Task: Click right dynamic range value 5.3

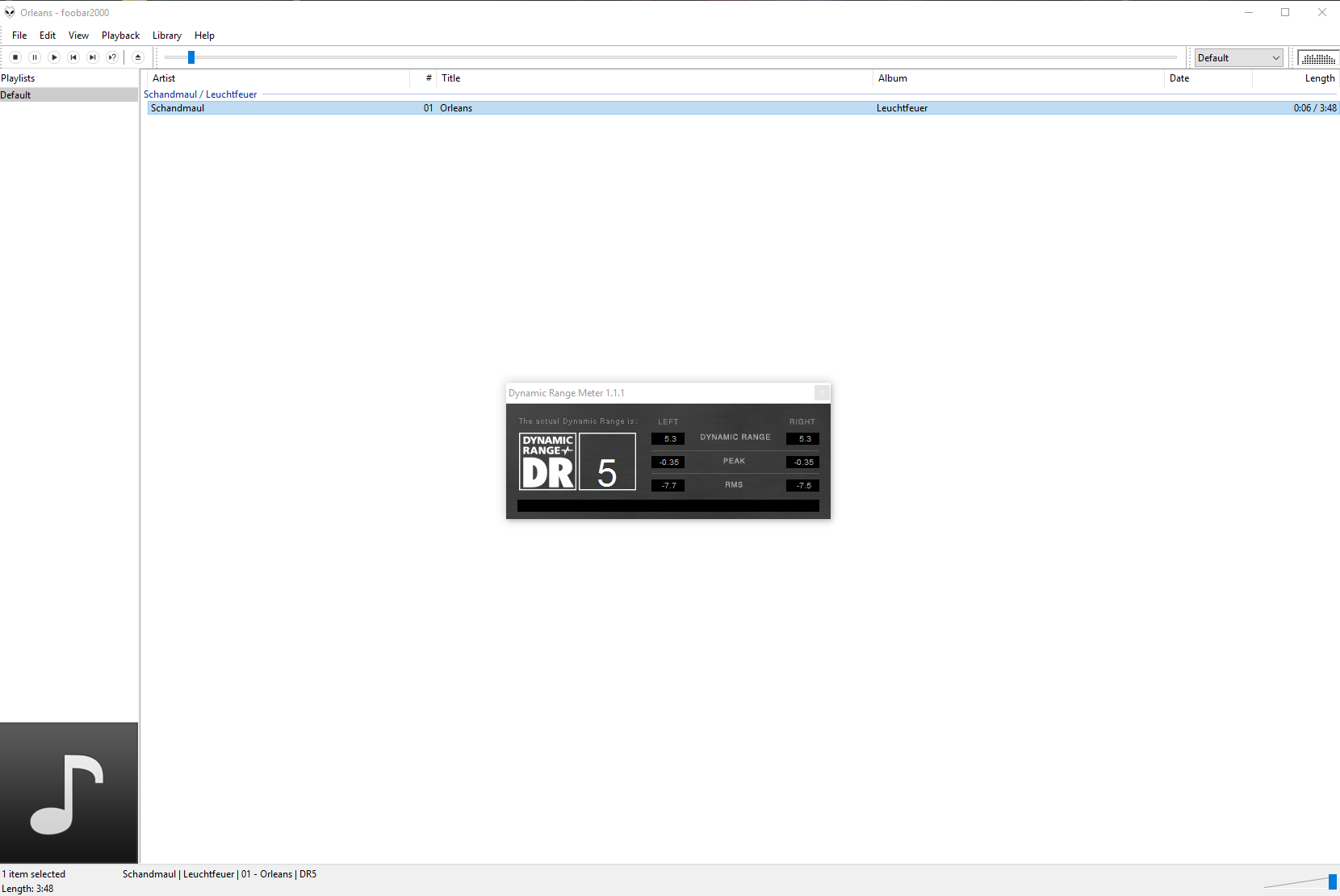Action: [803, 439]
